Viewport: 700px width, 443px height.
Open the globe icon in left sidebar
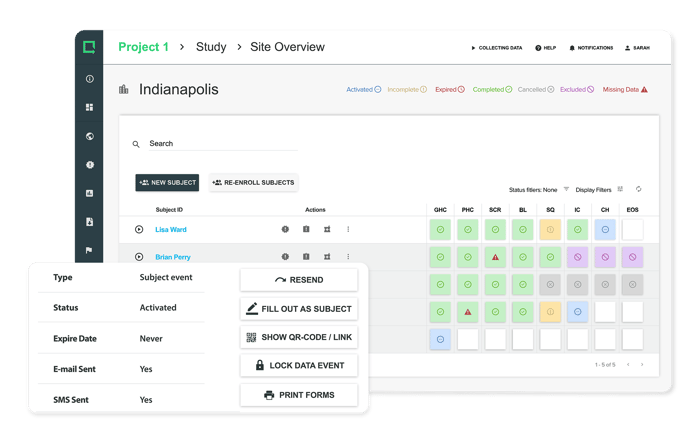pos(90,136)
